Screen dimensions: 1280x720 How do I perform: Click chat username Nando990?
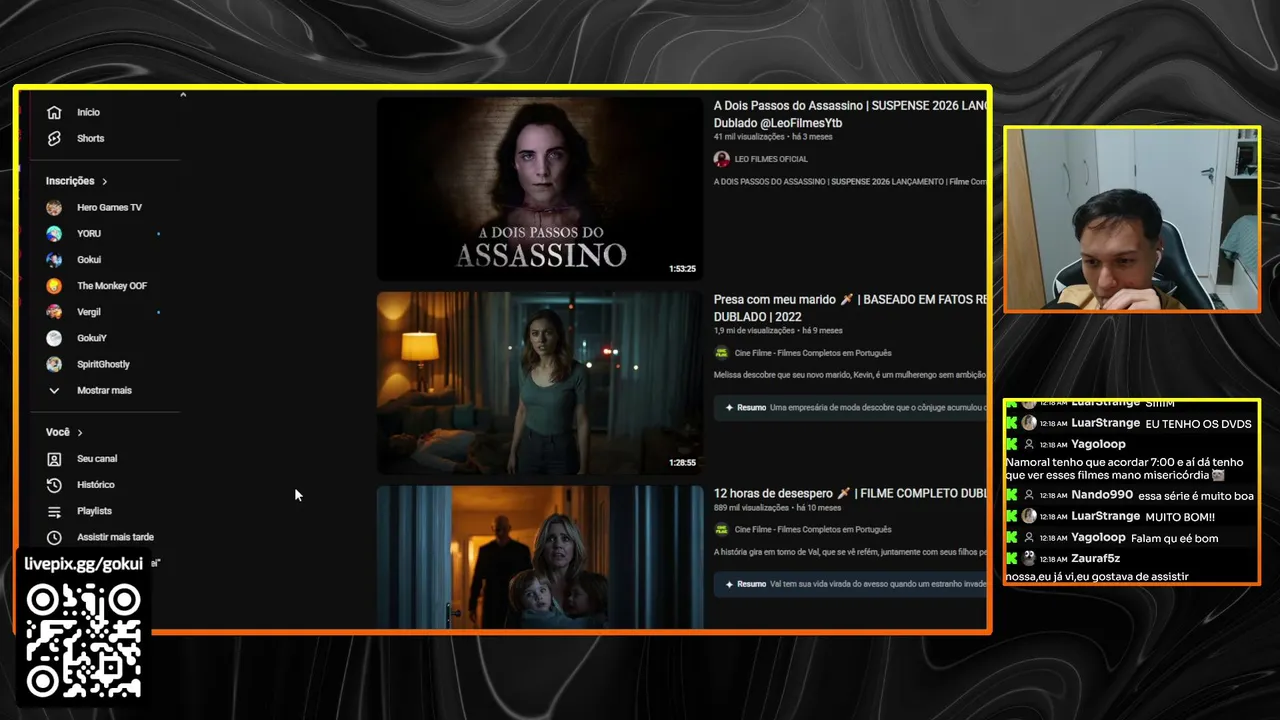[x=1102, y=495]
